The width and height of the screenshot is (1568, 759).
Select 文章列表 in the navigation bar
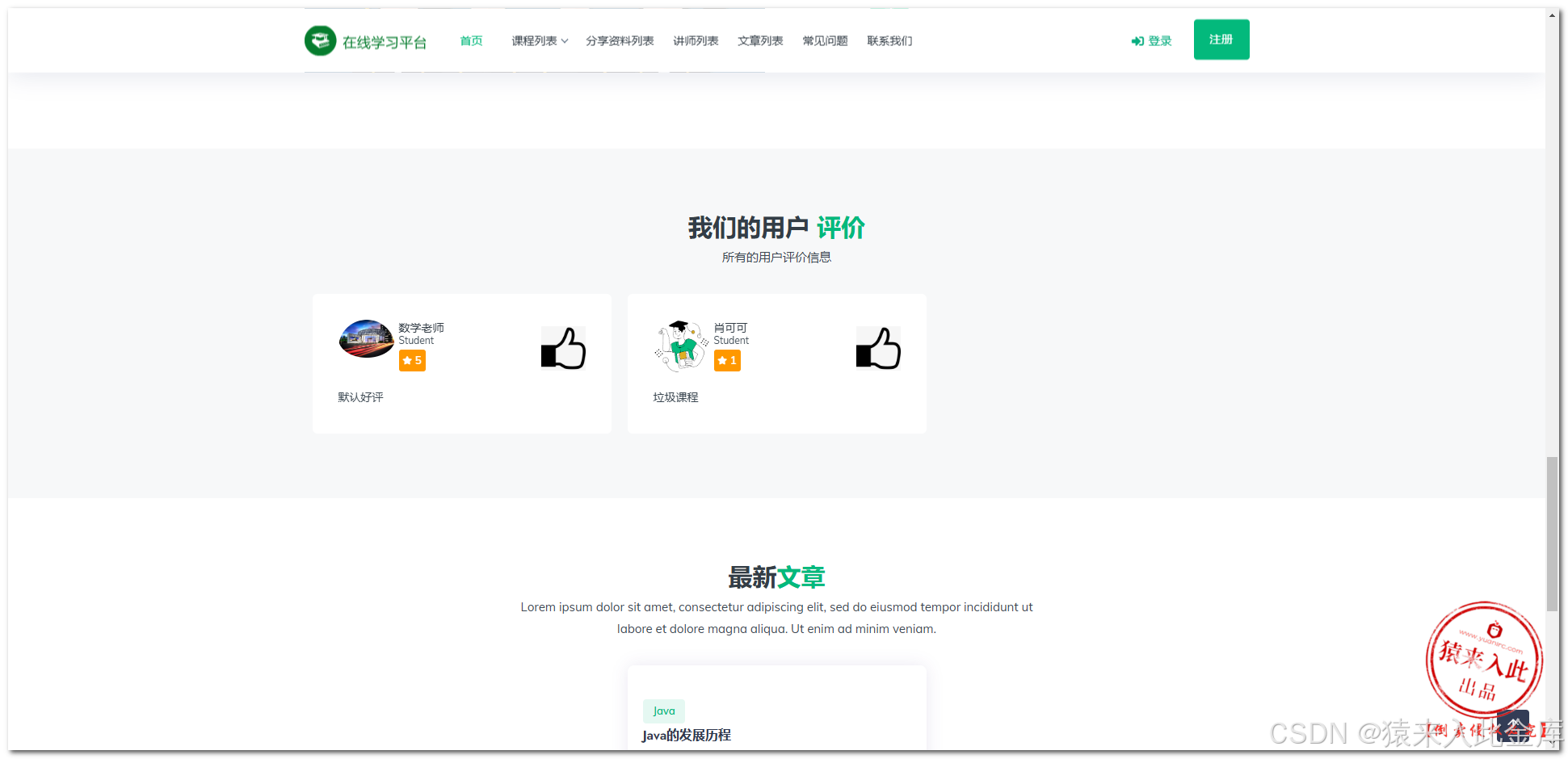pyautogui.click(x=760, y=40)
